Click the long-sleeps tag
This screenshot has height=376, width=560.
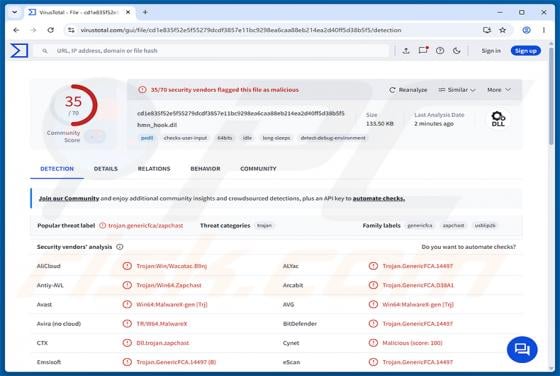click(276, 138)
